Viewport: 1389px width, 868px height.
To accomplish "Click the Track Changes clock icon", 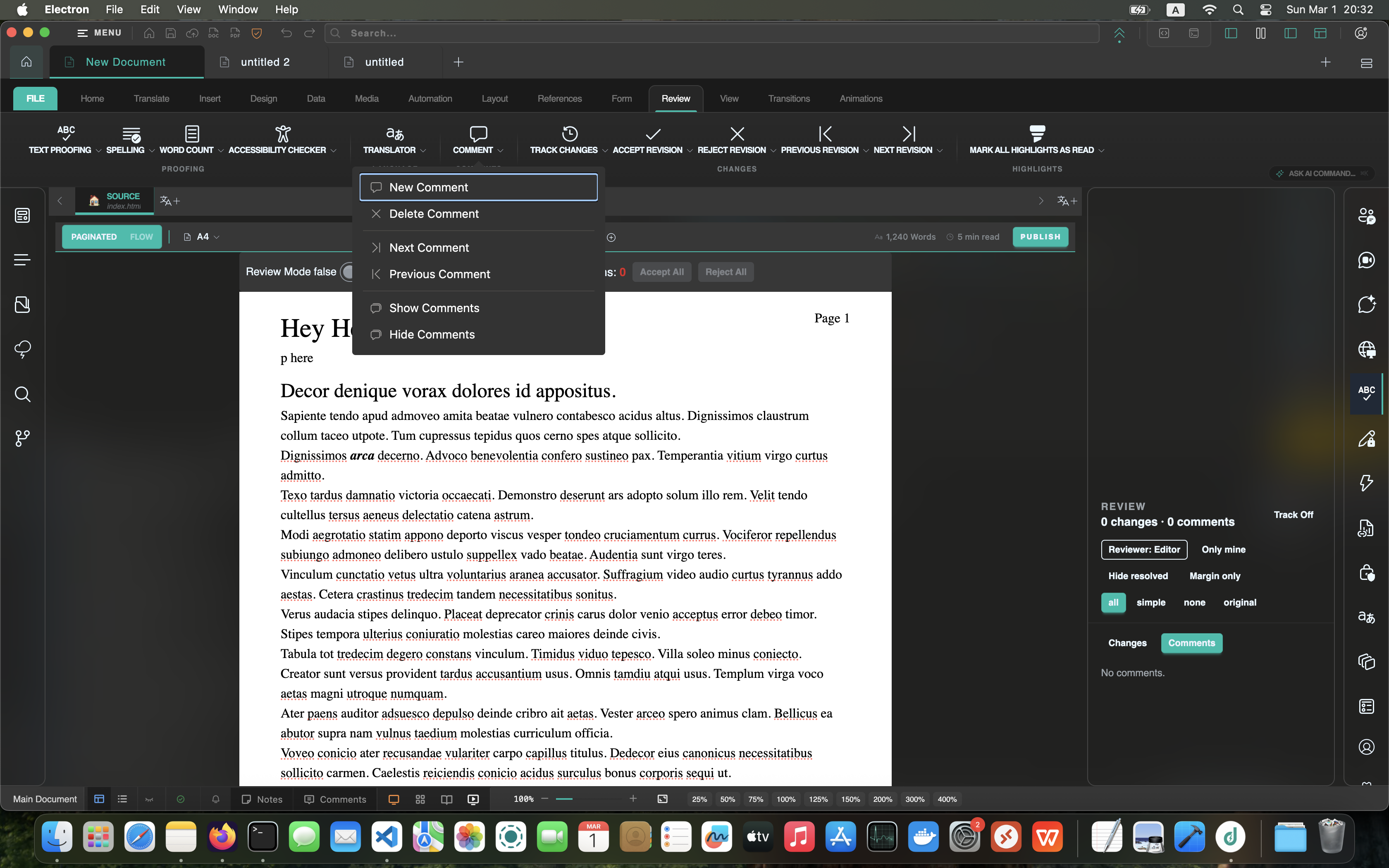I will pos(569,134).
